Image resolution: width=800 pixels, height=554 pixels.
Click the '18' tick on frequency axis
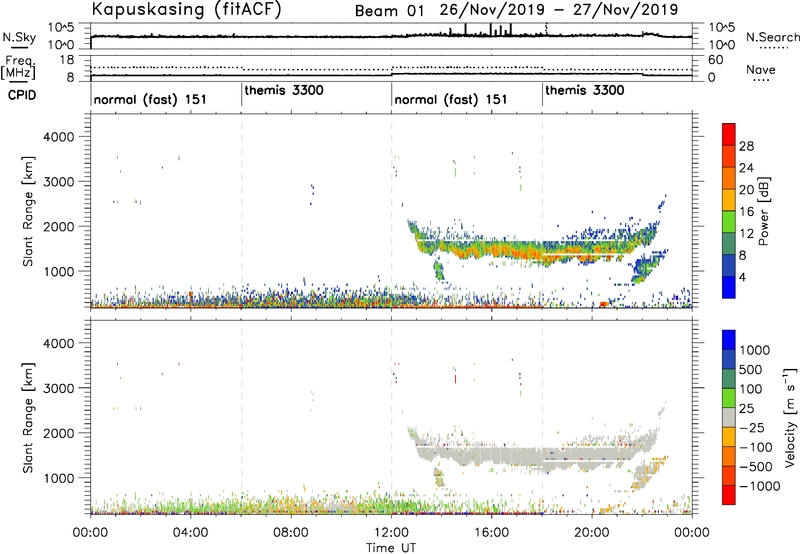(67, 60)
